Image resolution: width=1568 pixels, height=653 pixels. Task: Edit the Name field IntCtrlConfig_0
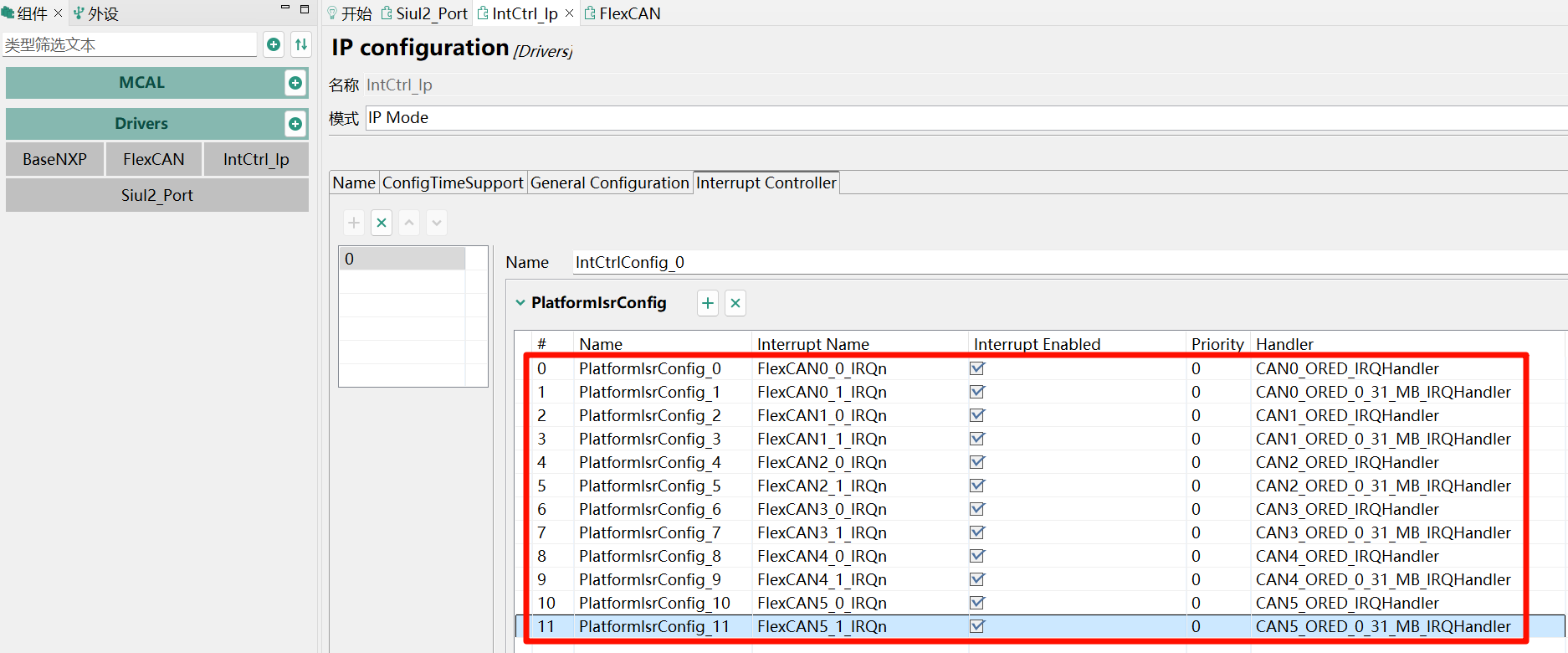click(x=1070, y=262)
